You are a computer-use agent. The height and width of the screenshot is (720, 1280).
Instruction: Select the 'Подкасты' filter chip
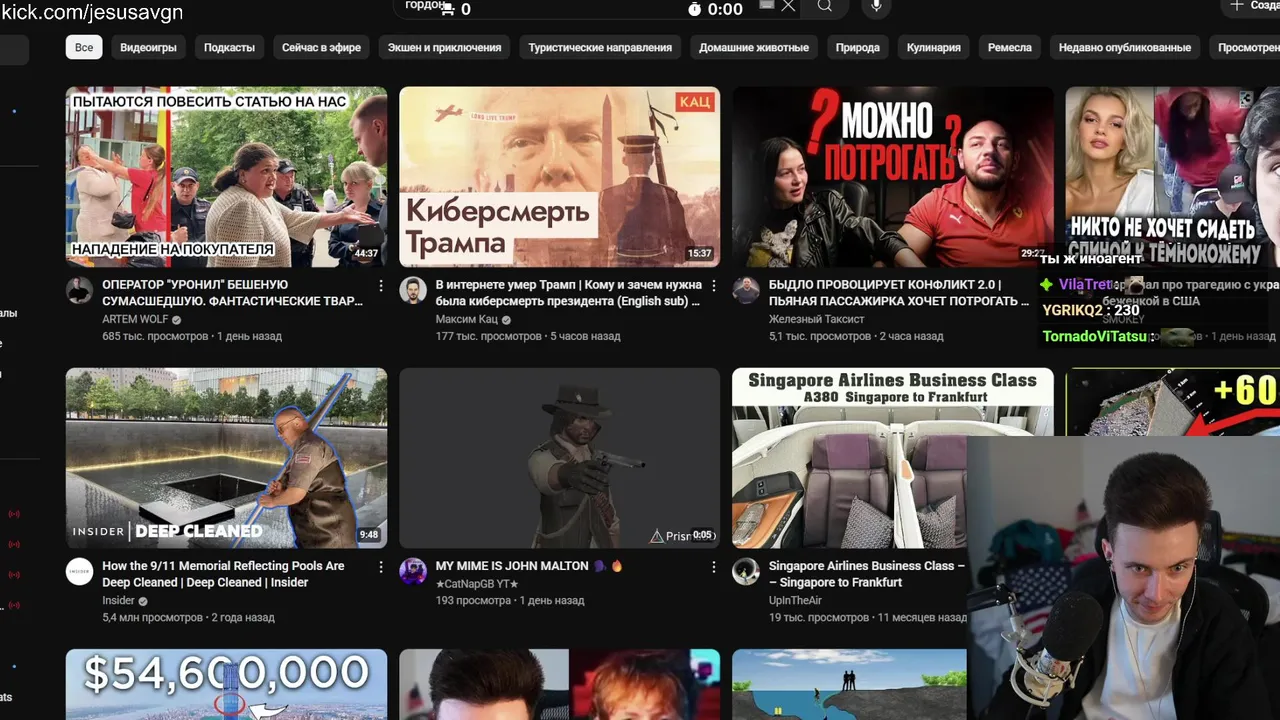(x=229, y=47)
